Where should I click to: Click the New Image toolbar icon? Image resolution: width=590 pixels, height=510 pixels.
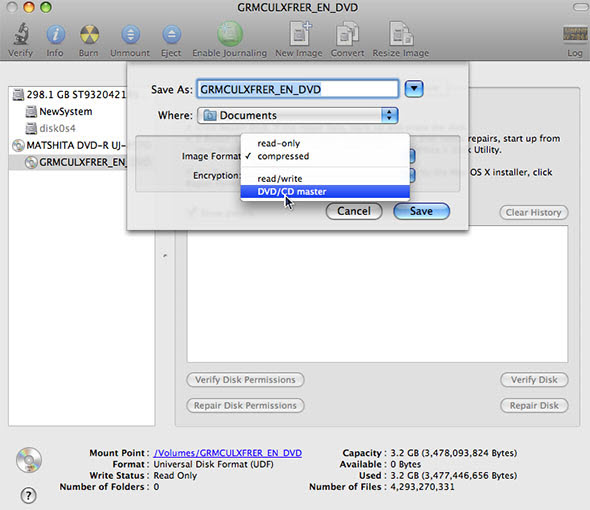click(300, 34)
